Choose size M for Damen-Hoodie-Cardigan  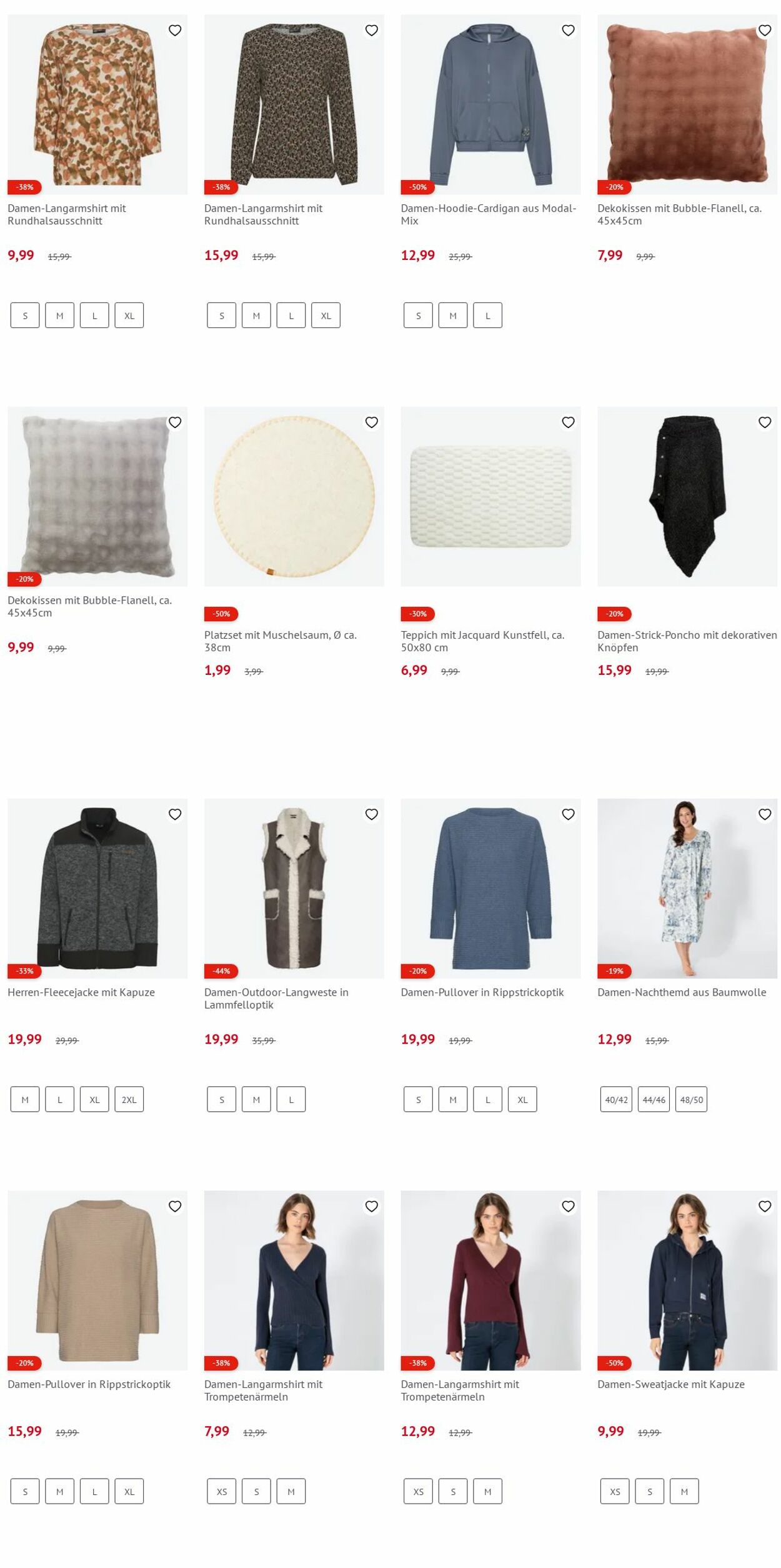tap(453, 316)
